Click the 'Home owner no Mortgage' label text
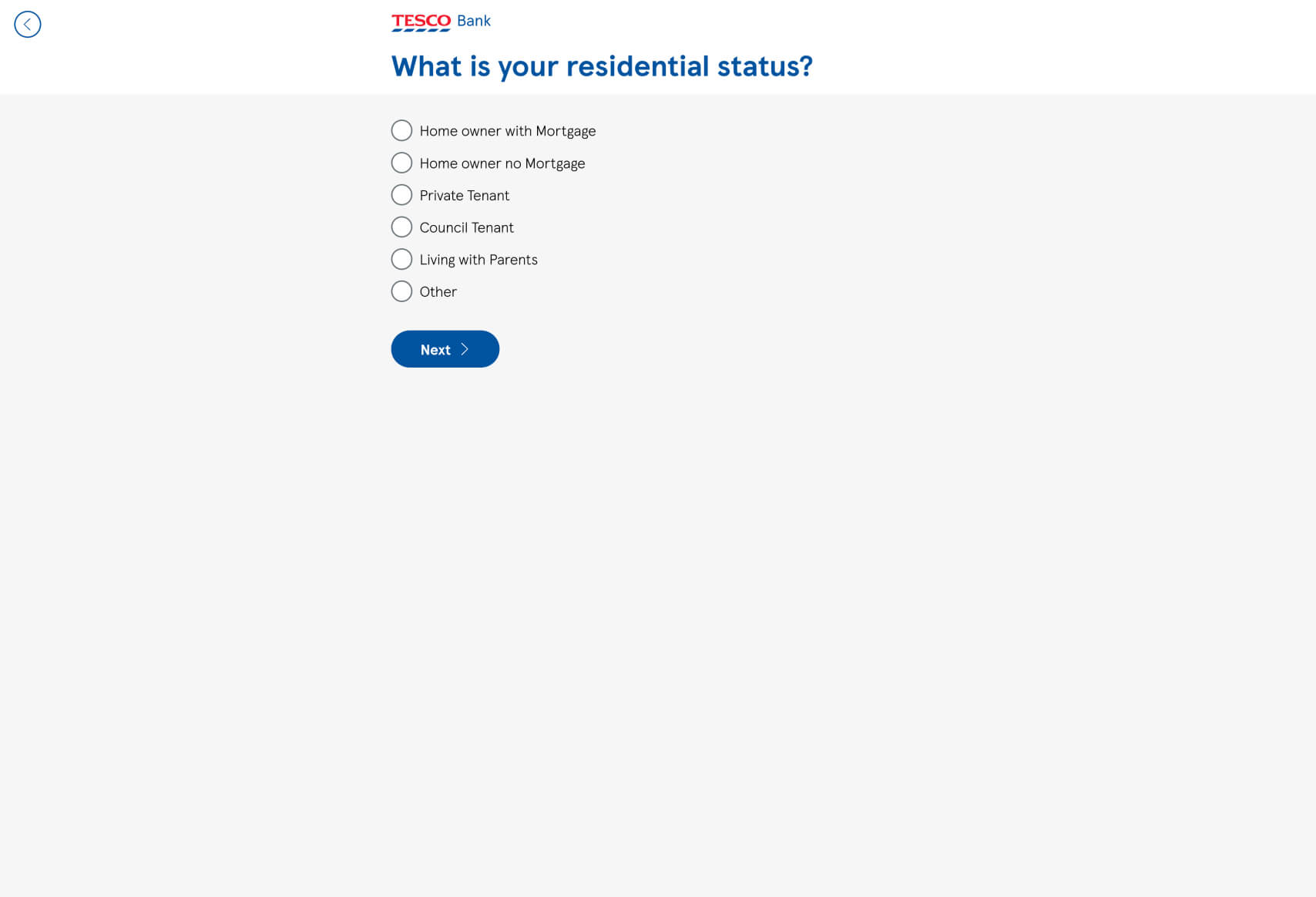 pos(502,163)
